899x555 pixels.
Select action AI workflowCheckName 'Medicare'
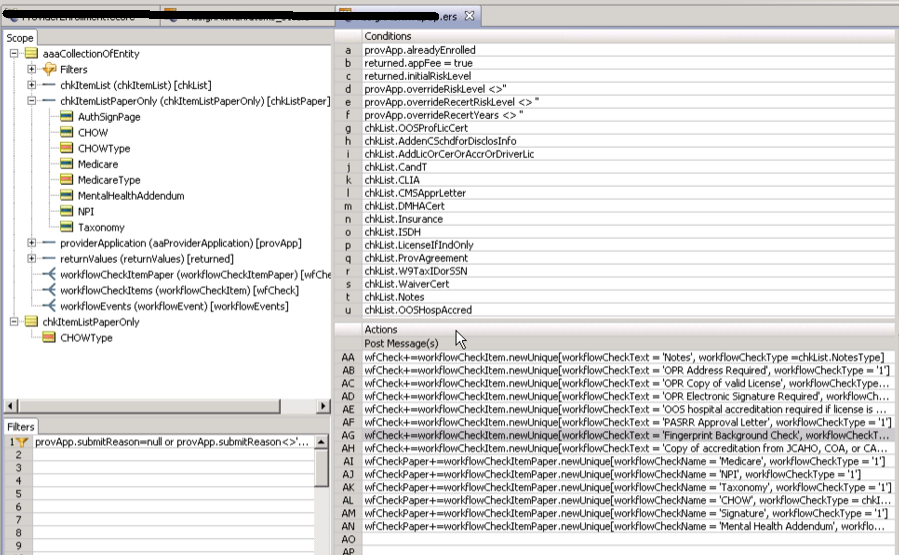coord(628,462)
